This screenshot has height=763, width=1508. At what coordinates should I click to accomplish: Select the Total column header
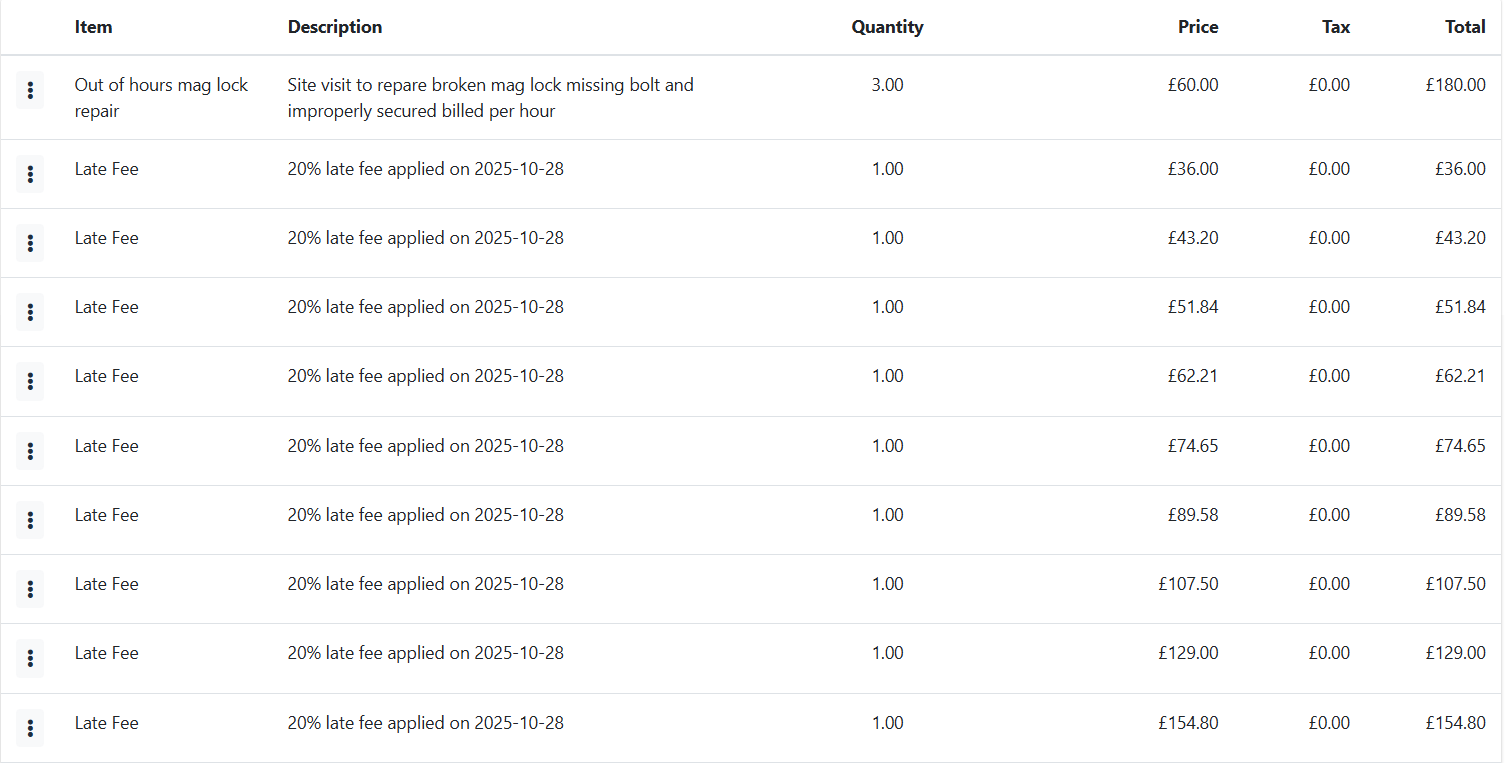pyautogui.click(x=1465, y=27)
